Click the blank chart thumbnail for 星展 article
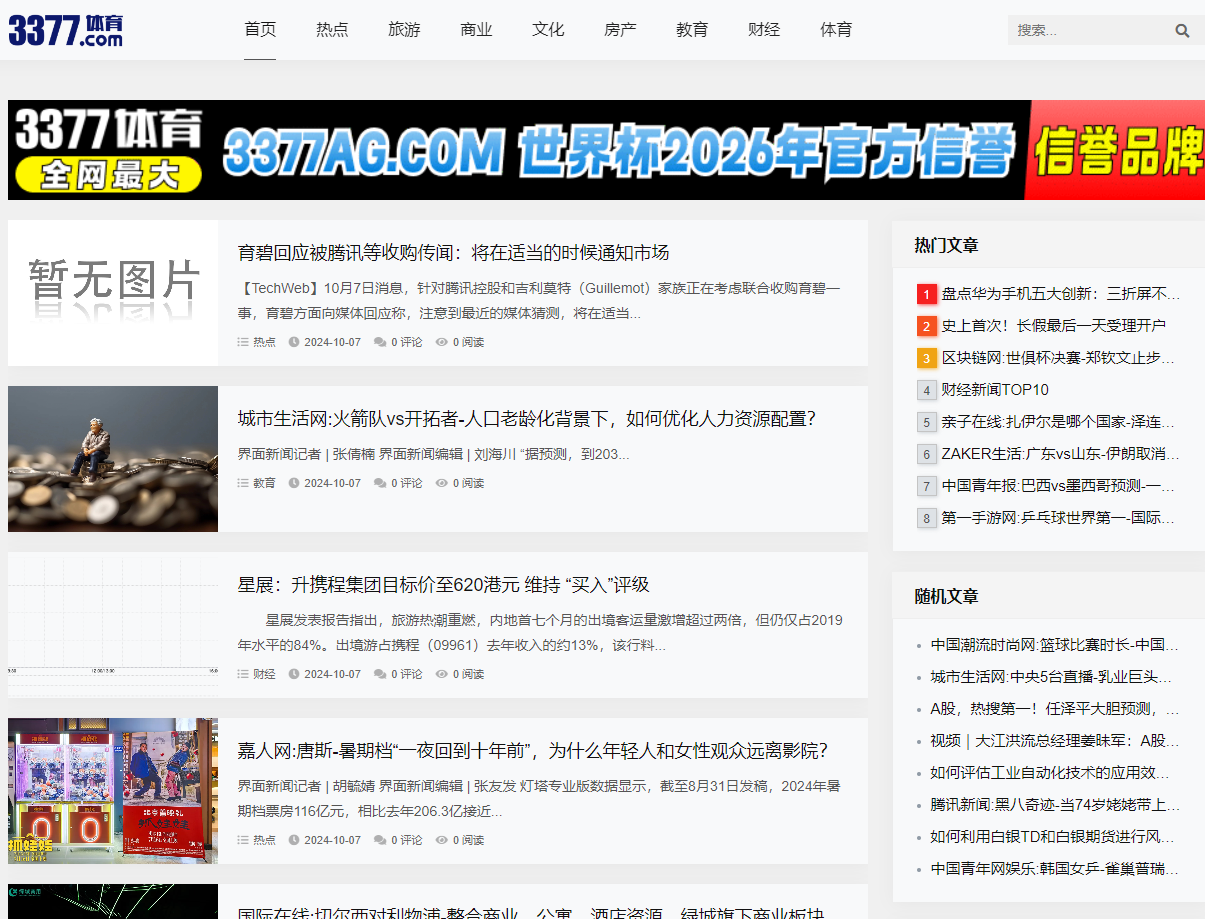Image resolution: width=1205 pixels, height=919 pixels. [113, 625]
